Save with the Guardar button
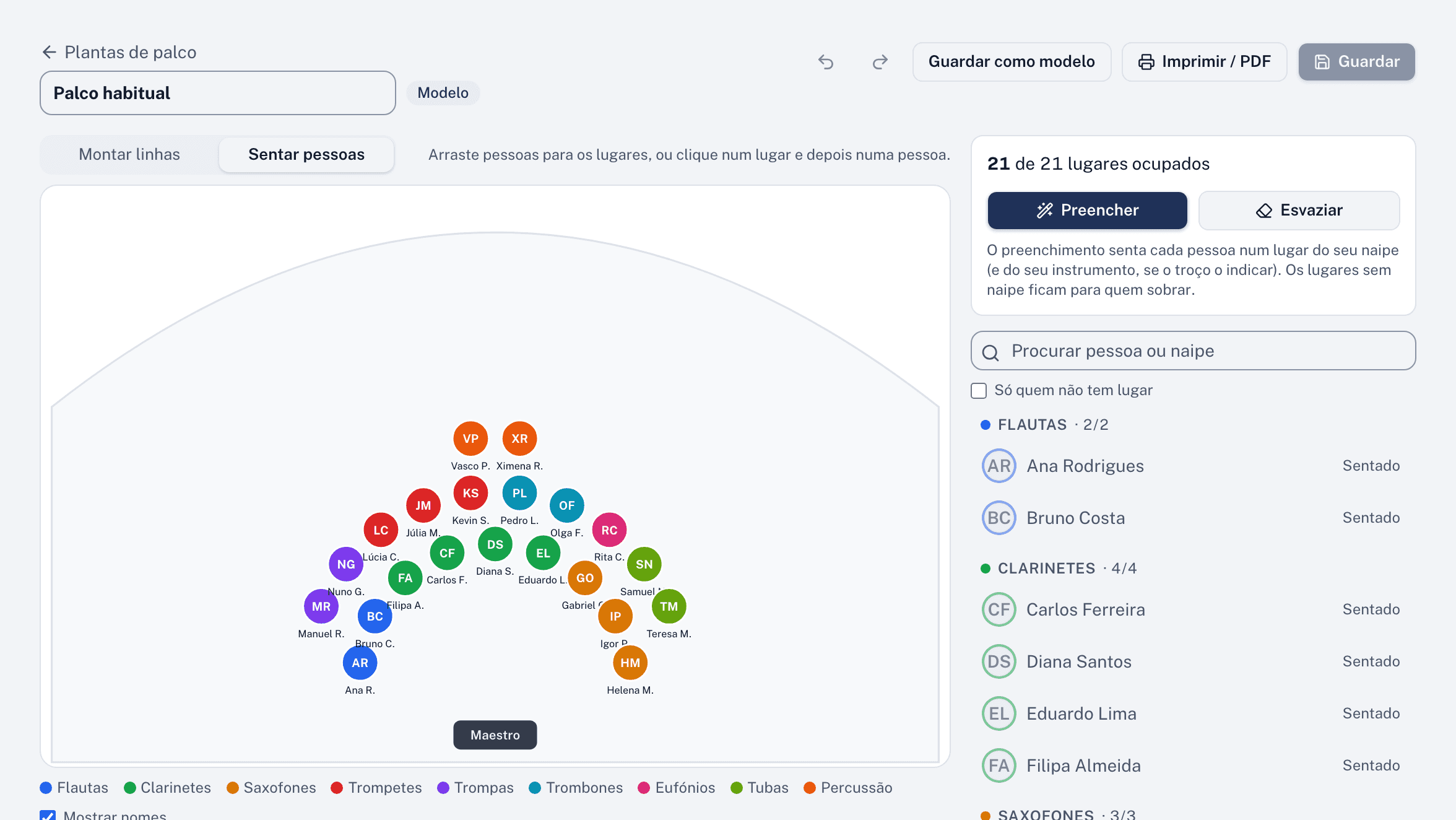This screenshot has width=1456, height=820. click(1356, 62)
